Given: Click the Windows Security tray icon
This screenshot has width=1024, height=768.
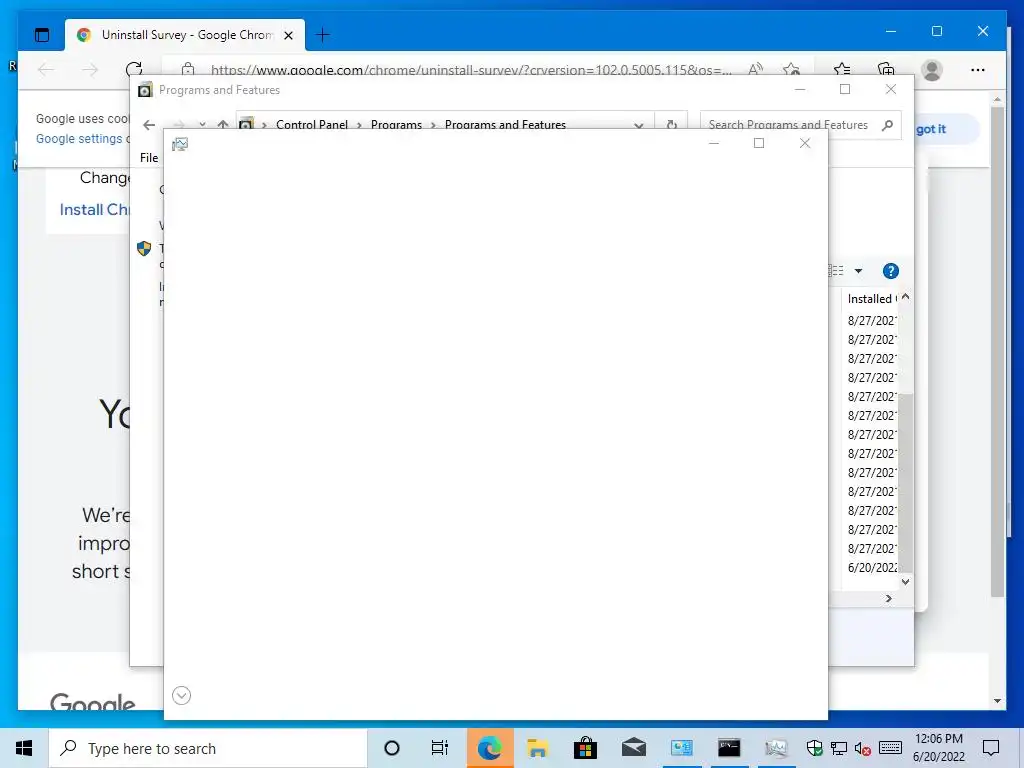Looking at the screenshot, I should tap(814, 748).
